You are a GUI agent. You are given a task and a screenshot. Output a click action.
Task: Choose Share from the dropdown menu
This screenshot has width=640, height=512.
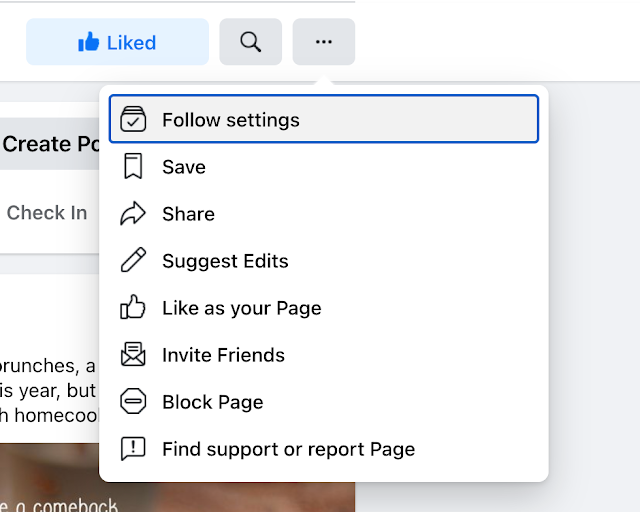click(x=188, y=214)
